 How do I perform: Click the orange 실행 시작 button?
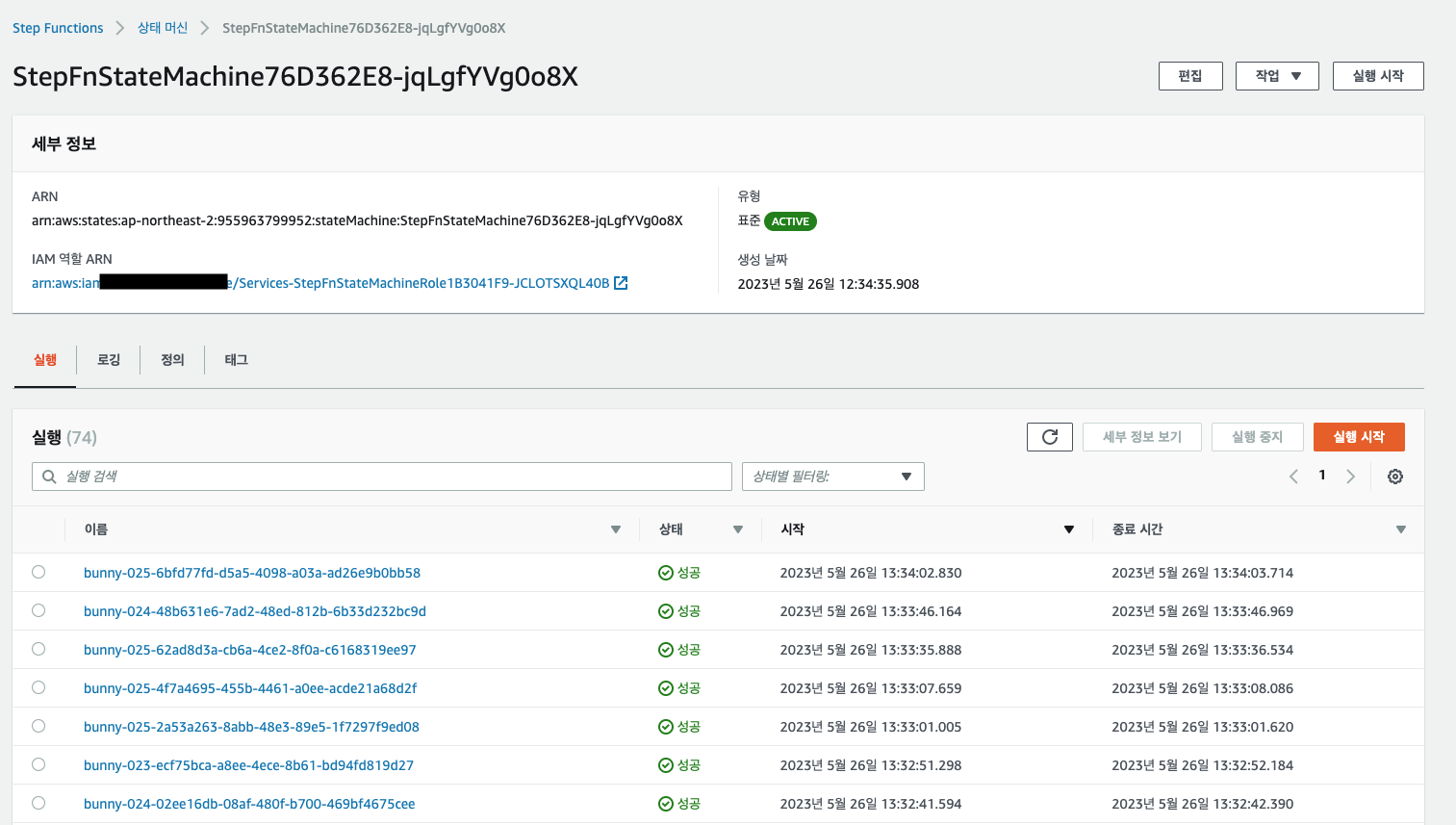point(1359,437)
